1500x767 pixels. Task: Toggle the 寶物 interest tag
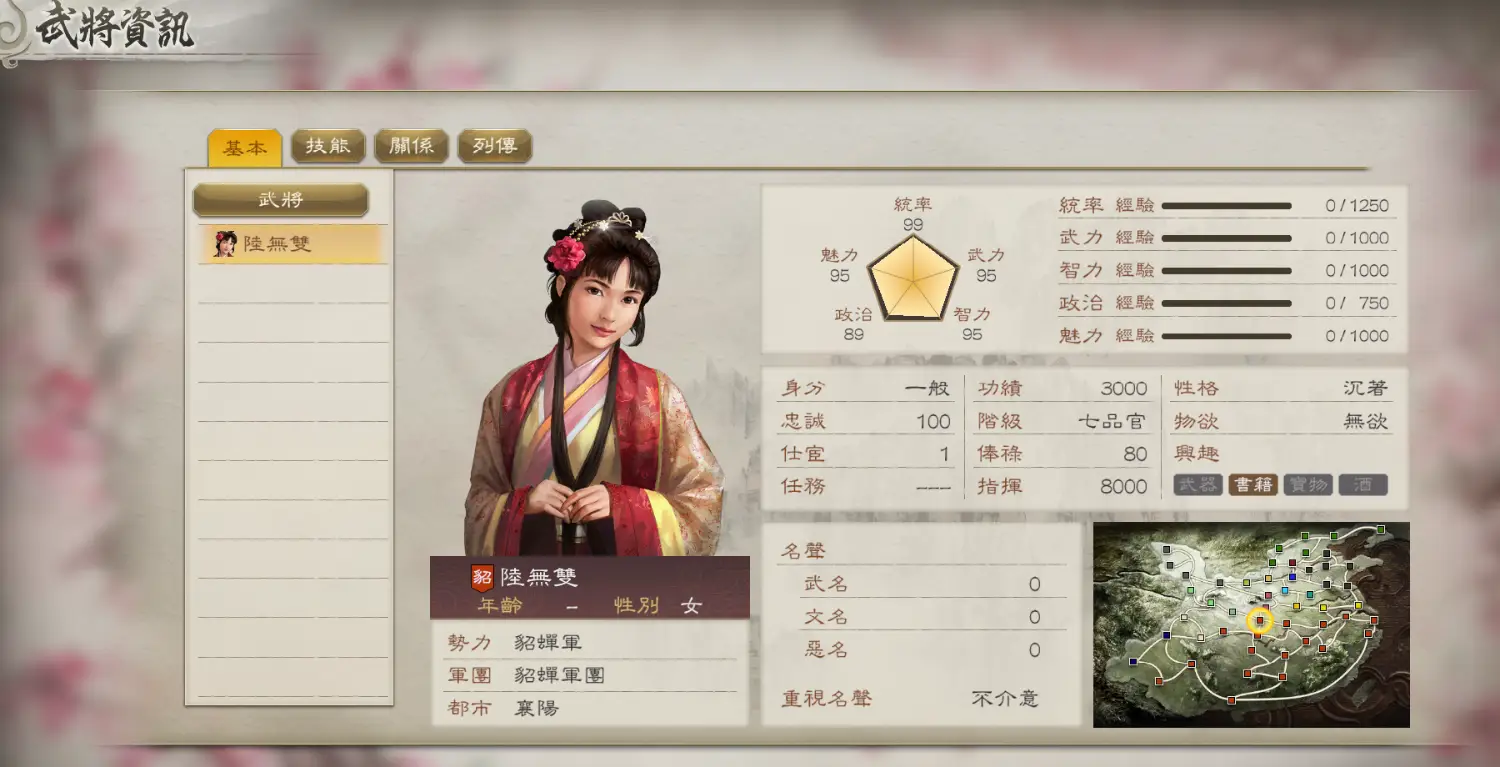(x=1308, y=485)
